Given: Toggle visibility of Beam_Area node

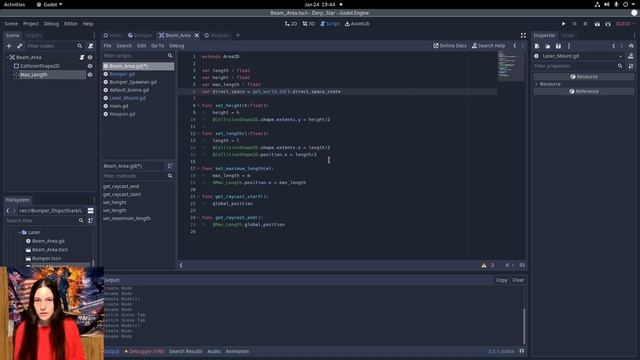Looking at the screenshot, I should [90, 58].
